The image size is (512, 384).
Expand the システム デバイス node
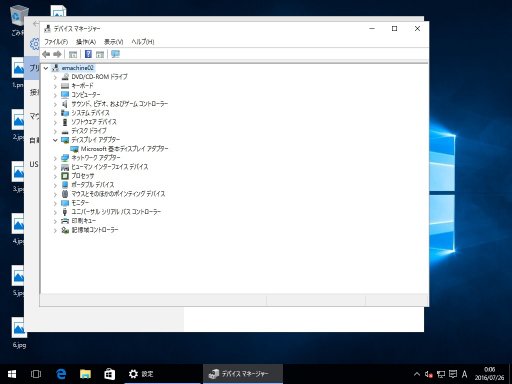(55, 113)
